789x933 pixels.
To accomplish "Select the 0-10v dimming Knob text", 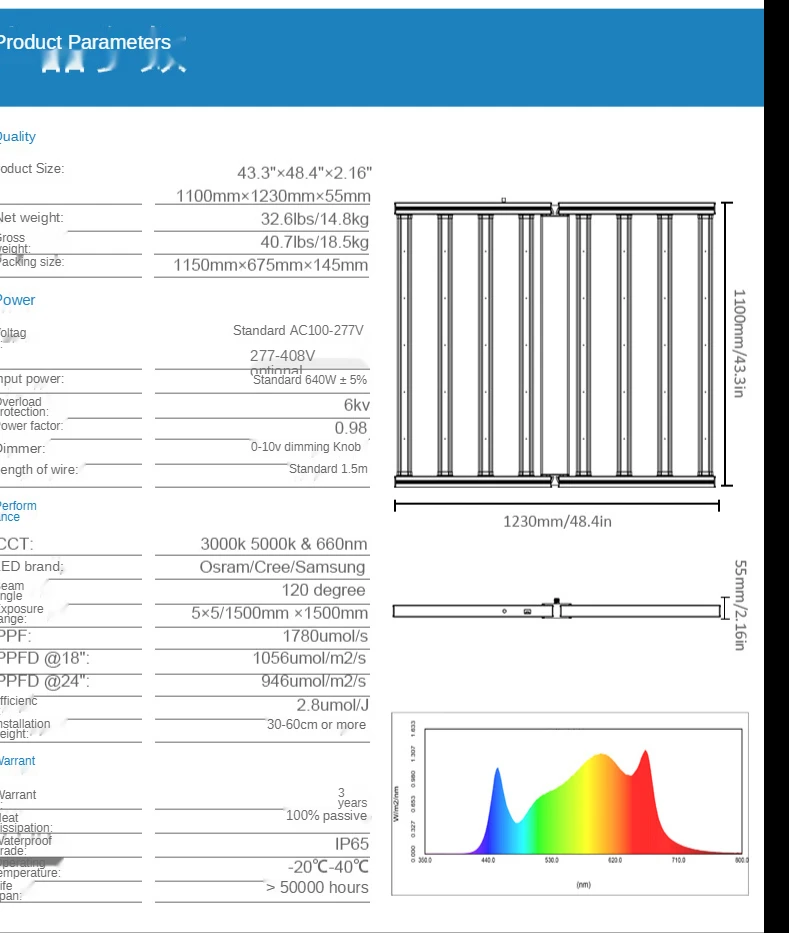I will click(305, 447).
